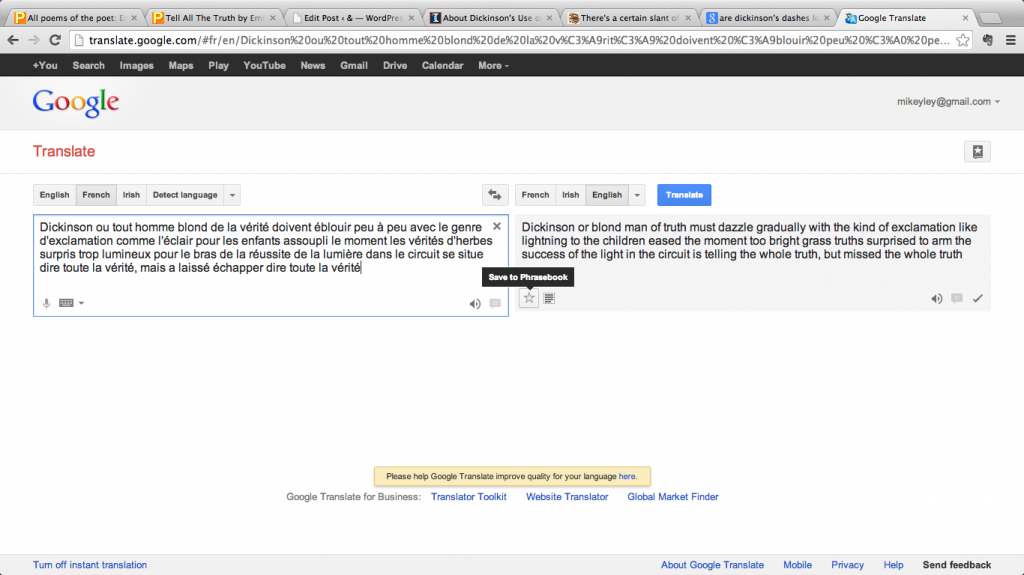Image resolution: width=1024 pixels, height=575 pixels.
Task: Reload the page with refresh icon
Action: tap(56, 41)
